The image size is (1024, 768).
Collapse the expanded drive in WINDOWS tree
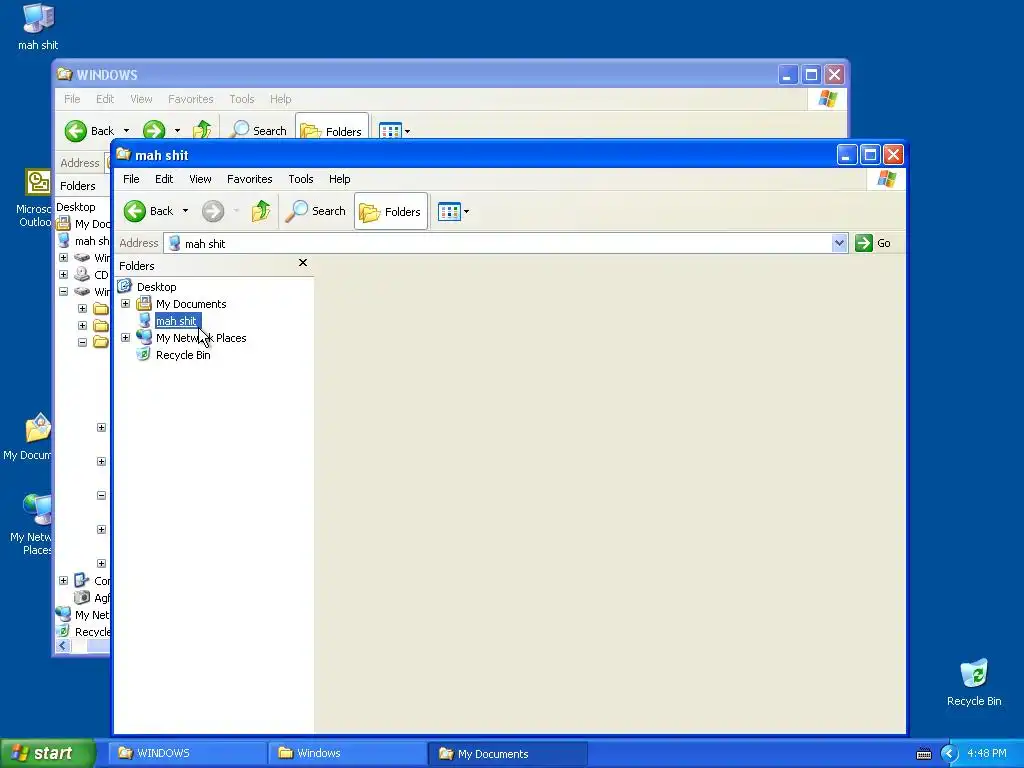(63, 291)
